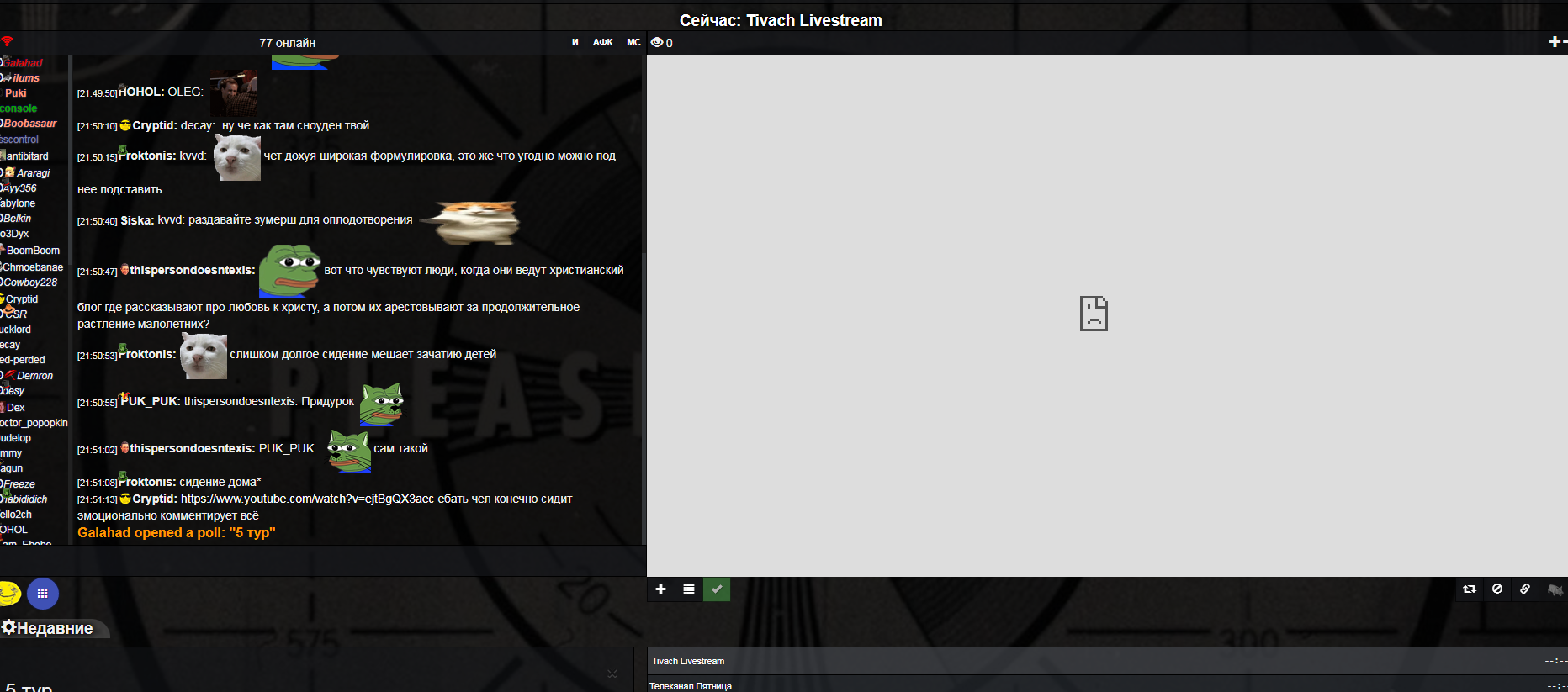Click username antibitard in user list
Screen dimensions: 1568x692
pos(28,156)
